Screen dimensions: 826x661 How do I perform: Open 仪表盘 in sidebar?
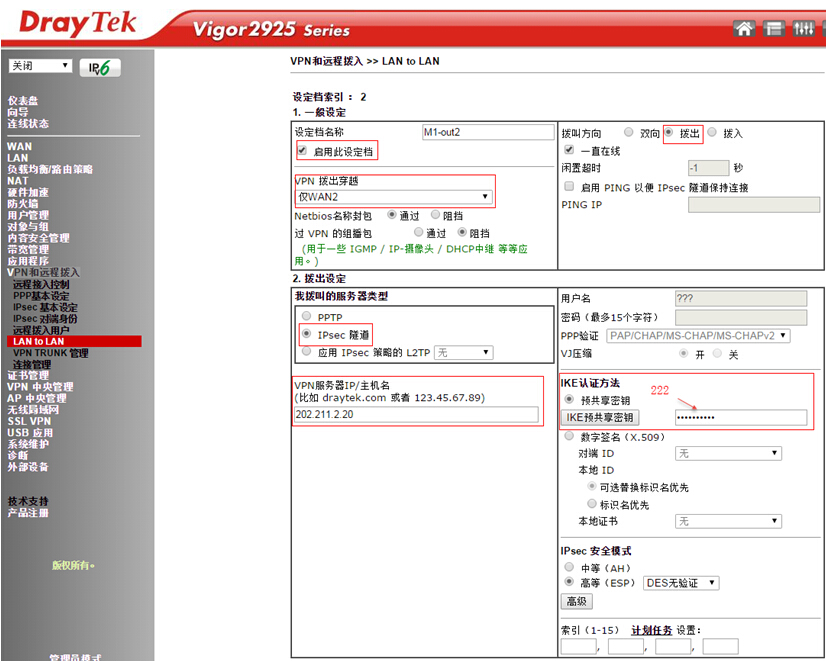[23, 101]
